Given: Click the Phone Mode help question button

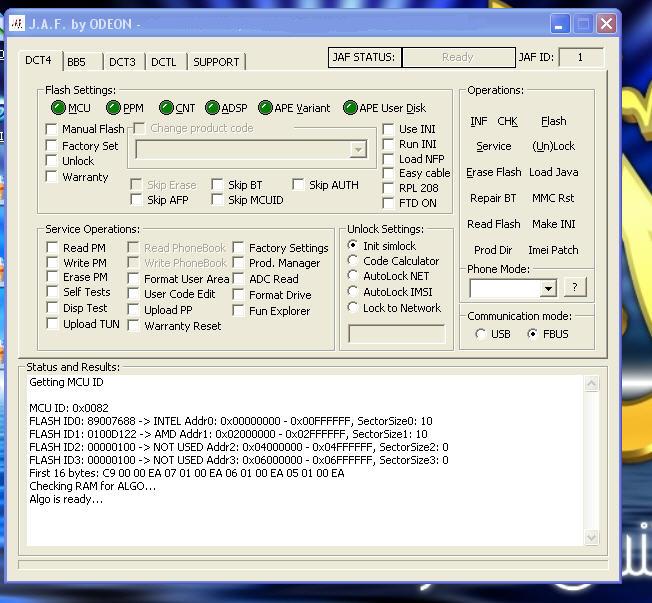Looking at the screenshot, I should [575, 287].
